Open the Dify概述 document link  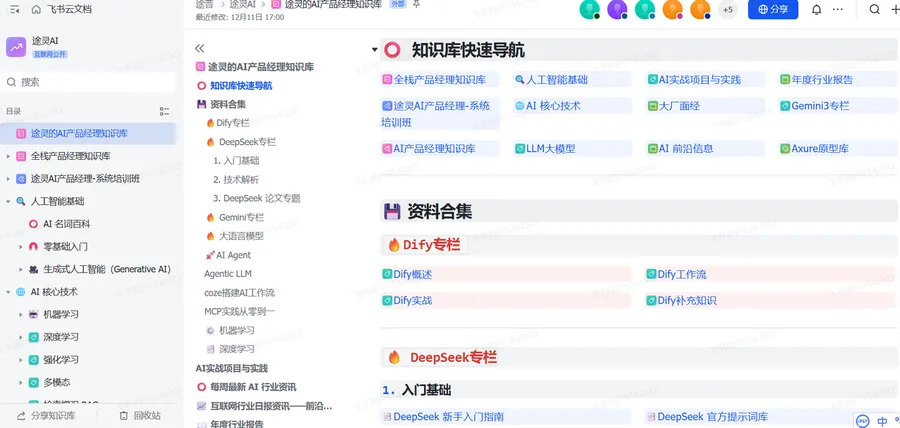(413, 275)
